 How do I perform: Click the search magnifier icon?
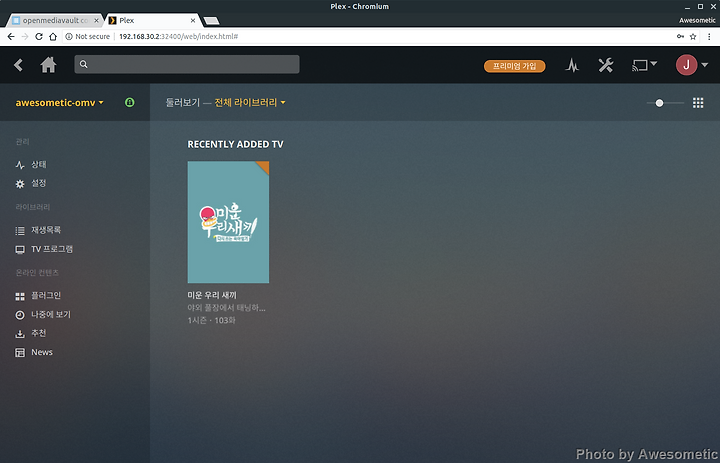[x=84, y=64]
